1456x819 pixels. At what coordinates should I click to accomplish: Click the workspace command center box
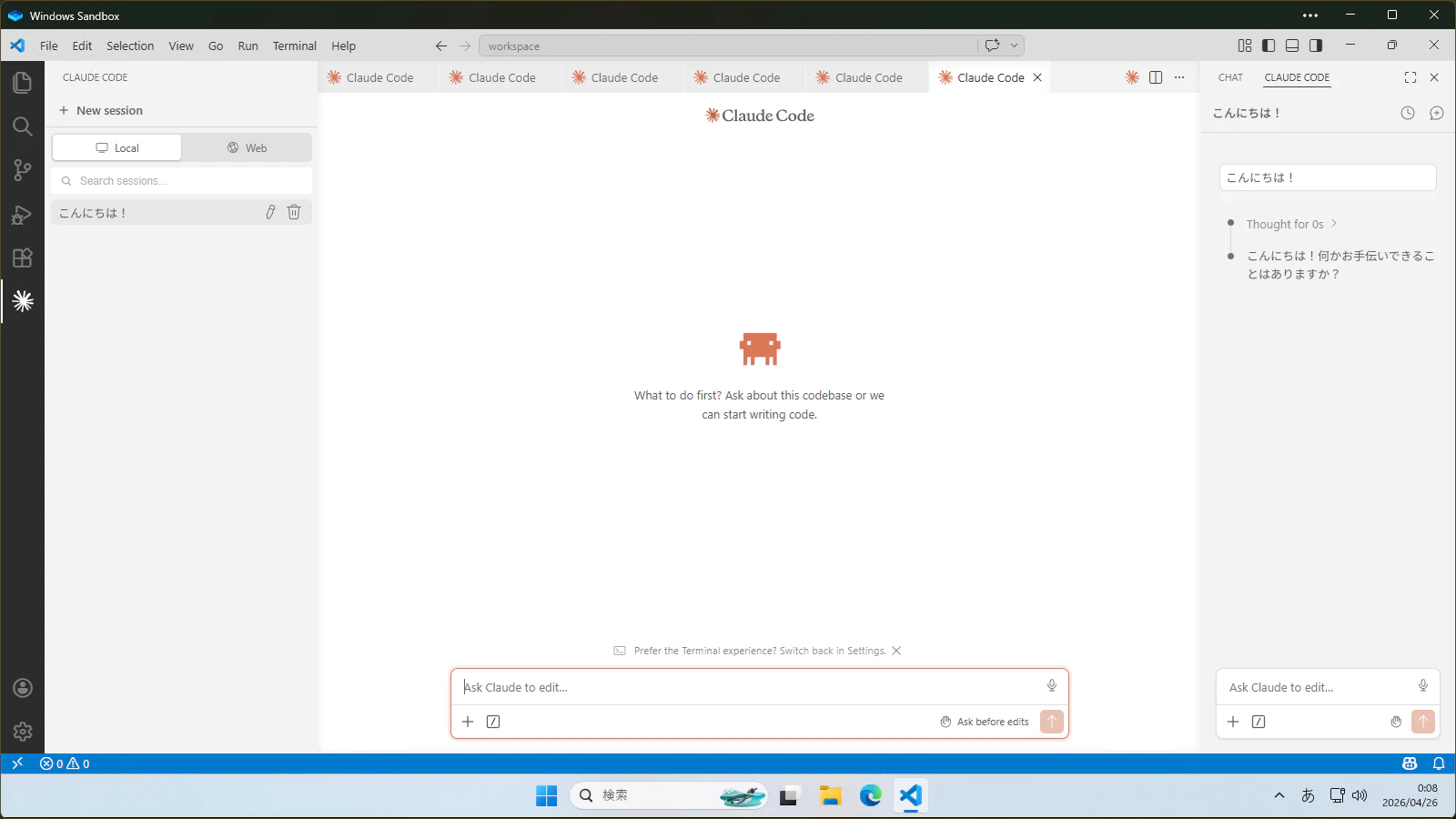(728, 45)
